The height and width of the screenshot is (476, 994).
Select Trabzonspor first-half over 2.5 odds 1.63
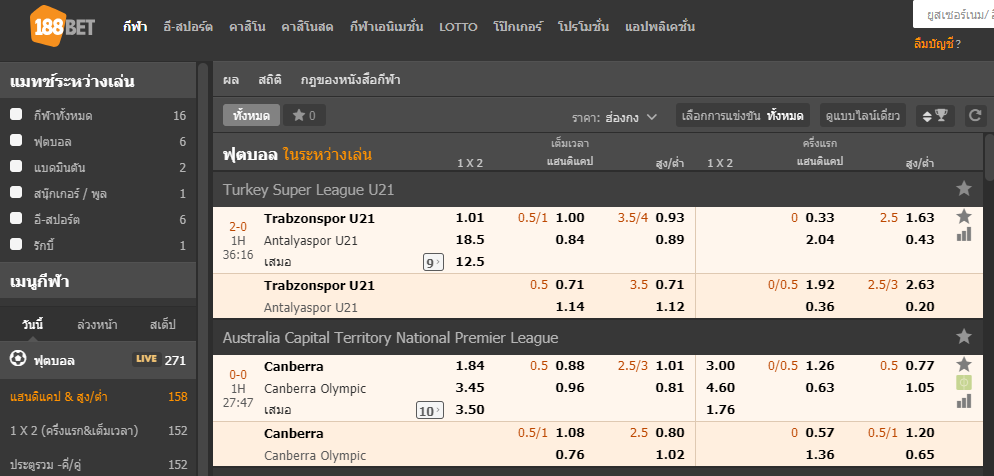(920, 218)
